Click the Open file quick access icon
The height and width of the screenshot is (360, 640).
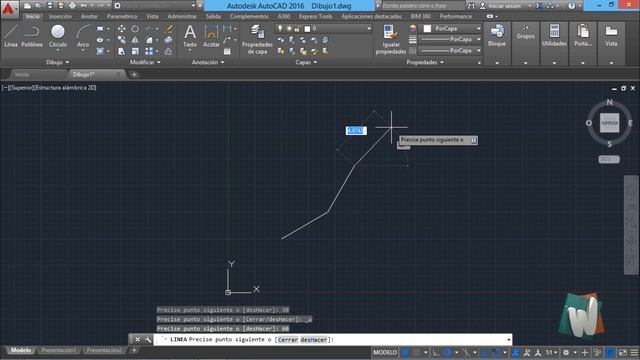tap(38, 6)
